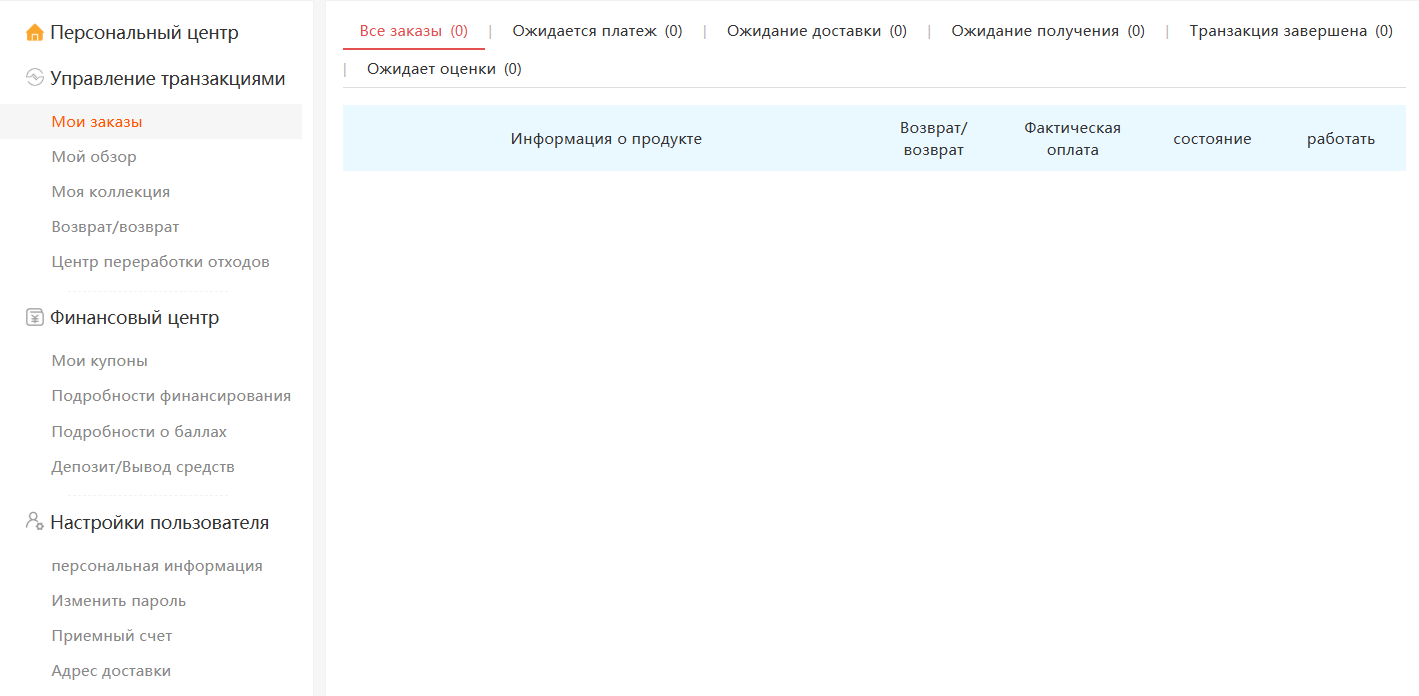Open Центр переработки отходов
1419x696 pixels.
(x=160, y=262)
